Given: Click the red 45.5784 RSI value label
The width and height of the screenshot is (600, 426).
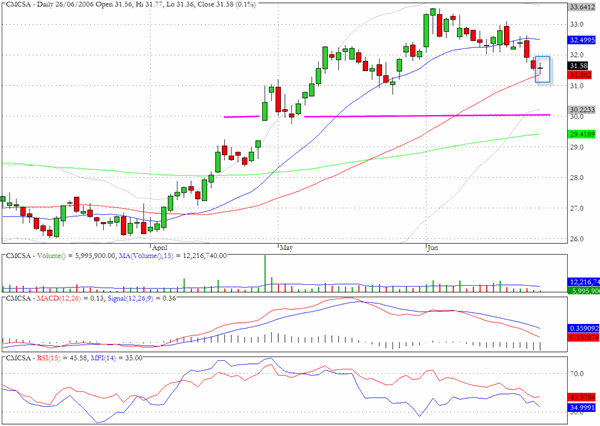Looking at the screenshot, I should [x=582, y=397].
